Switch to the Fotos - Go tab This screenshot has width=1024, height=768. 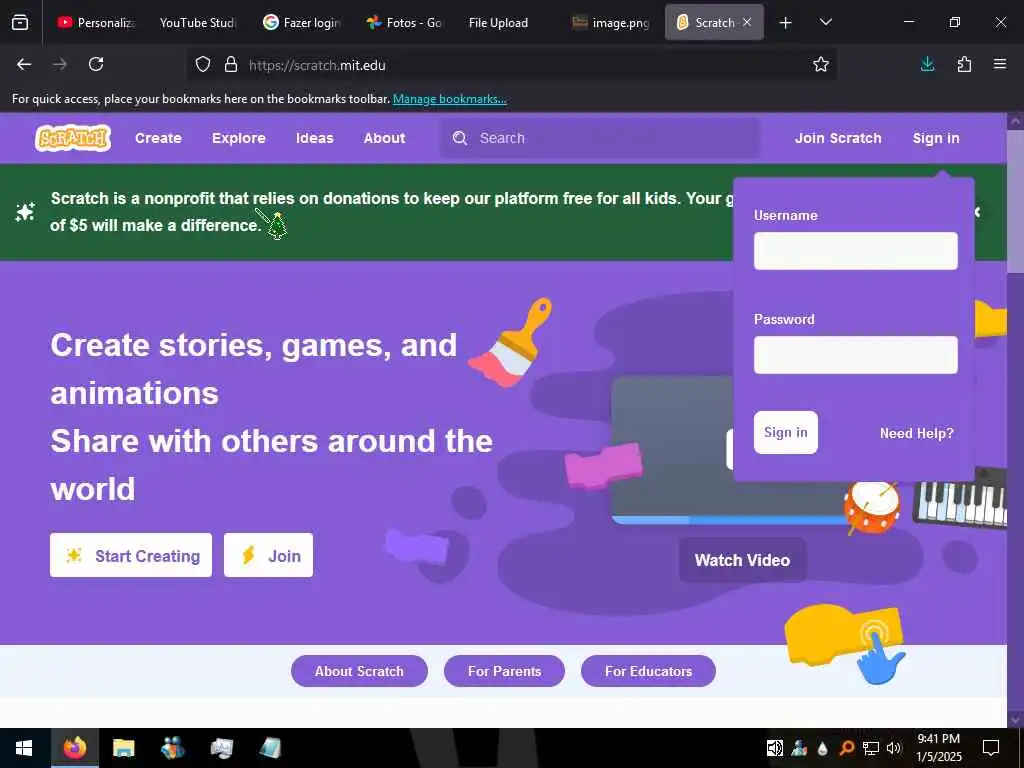pos(405,22)
